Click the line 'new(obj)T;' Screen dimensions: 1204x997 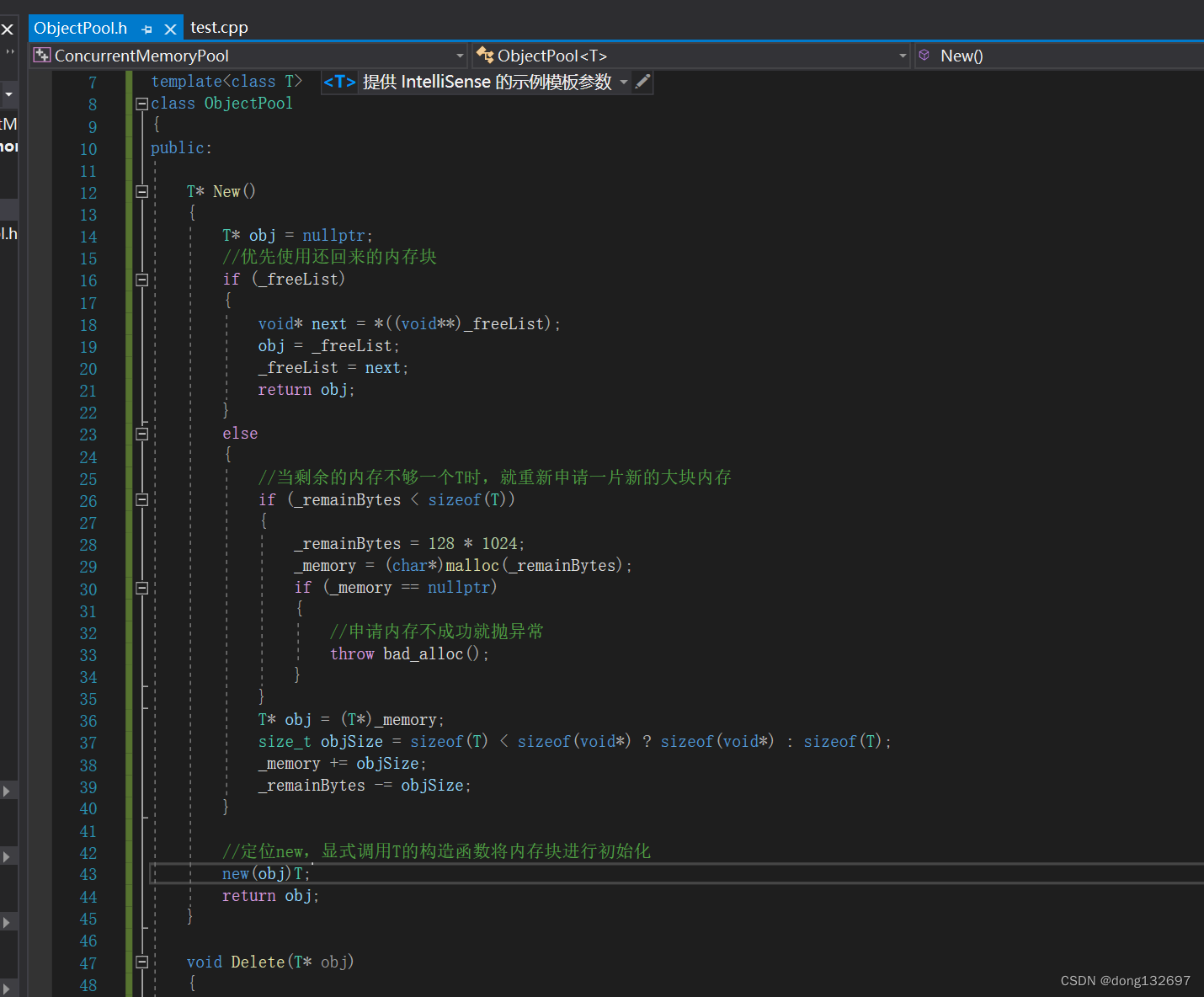(266, 874)
